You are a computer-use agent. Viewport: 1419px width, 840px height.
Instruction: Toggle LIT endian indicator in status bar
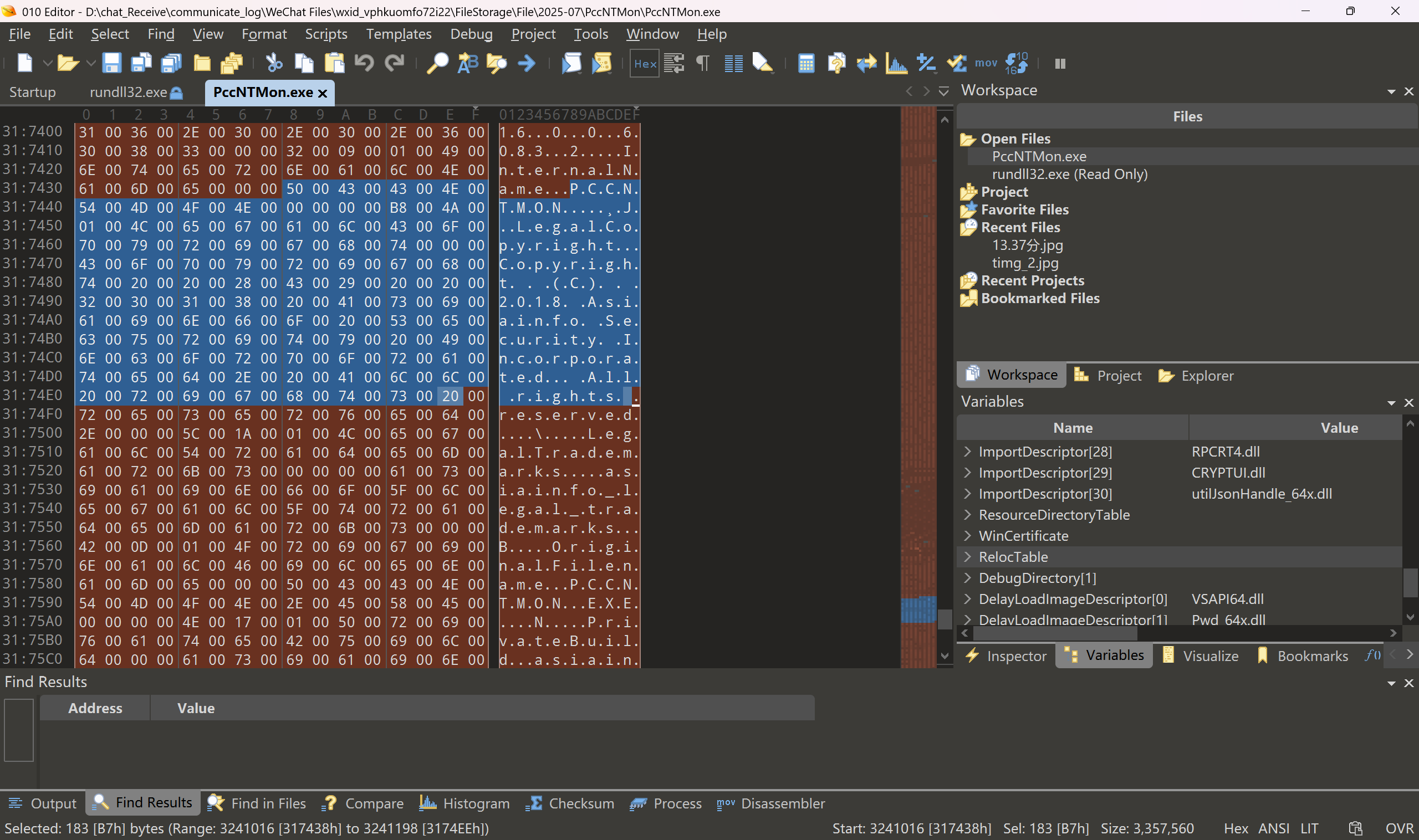(x=1309, y=828)
